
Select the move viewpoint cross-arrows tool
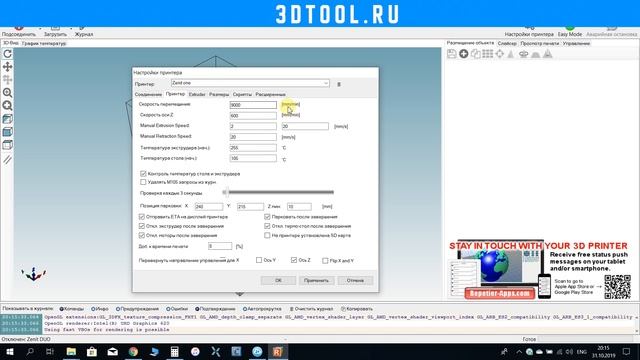(x=7, y=67)
